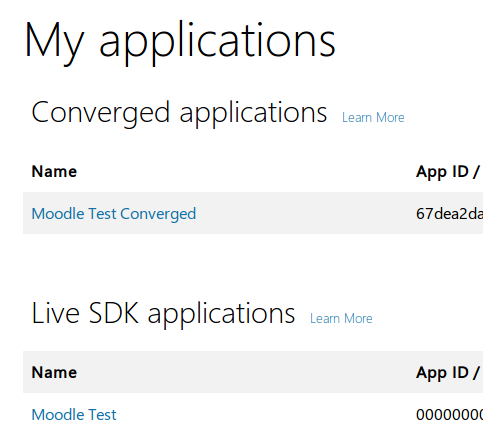
Task: Click empty space in Moodle Test Converged row
Action: 300,213
